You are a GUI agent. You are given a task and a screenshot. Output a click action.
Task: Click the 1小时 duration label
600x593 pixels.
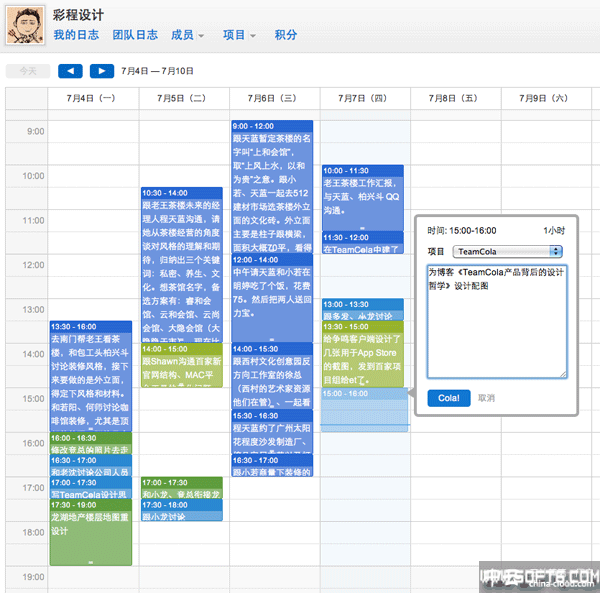[x=554, y=231]
